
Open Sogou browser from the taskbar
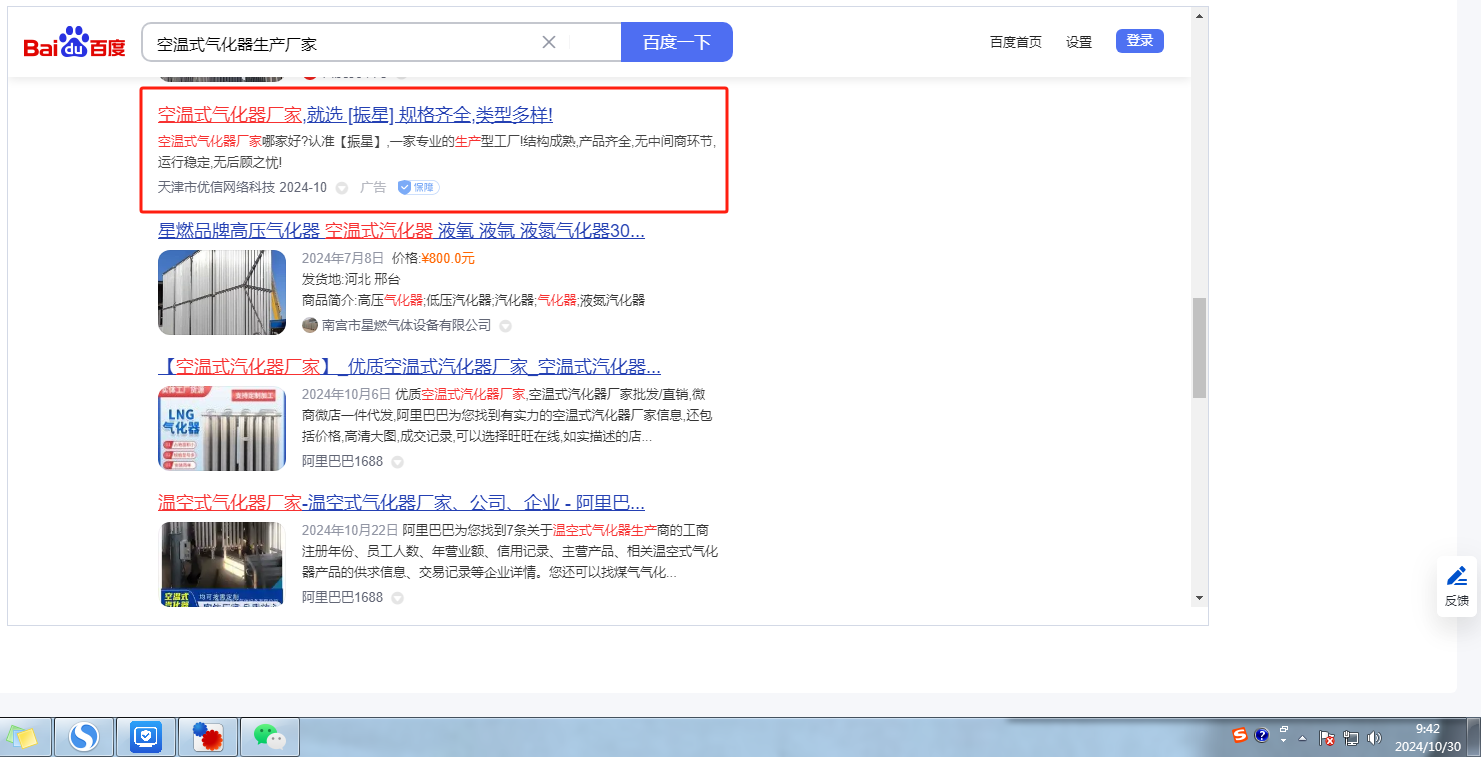(84, 737)
